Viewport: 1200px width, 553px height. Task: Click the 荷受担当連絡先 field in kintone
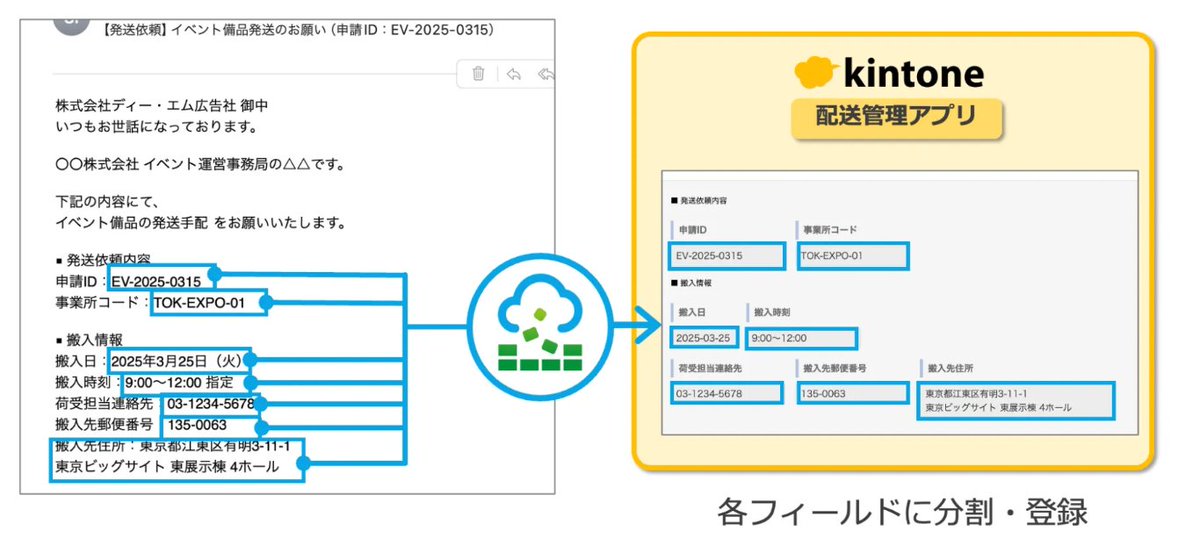click(727, 394)
